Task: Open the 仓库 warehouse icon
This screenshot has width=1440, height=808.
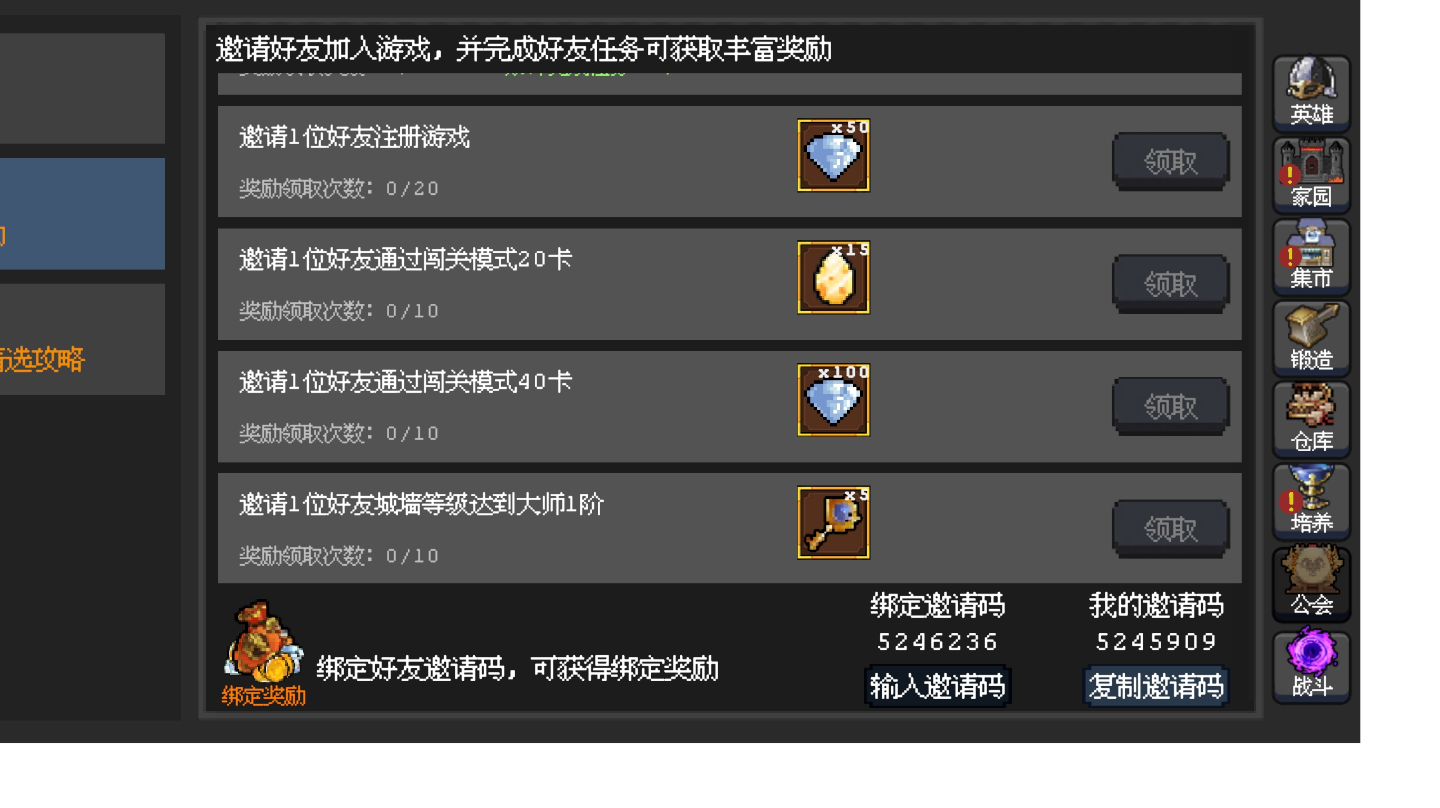Action: (1311, 419)
